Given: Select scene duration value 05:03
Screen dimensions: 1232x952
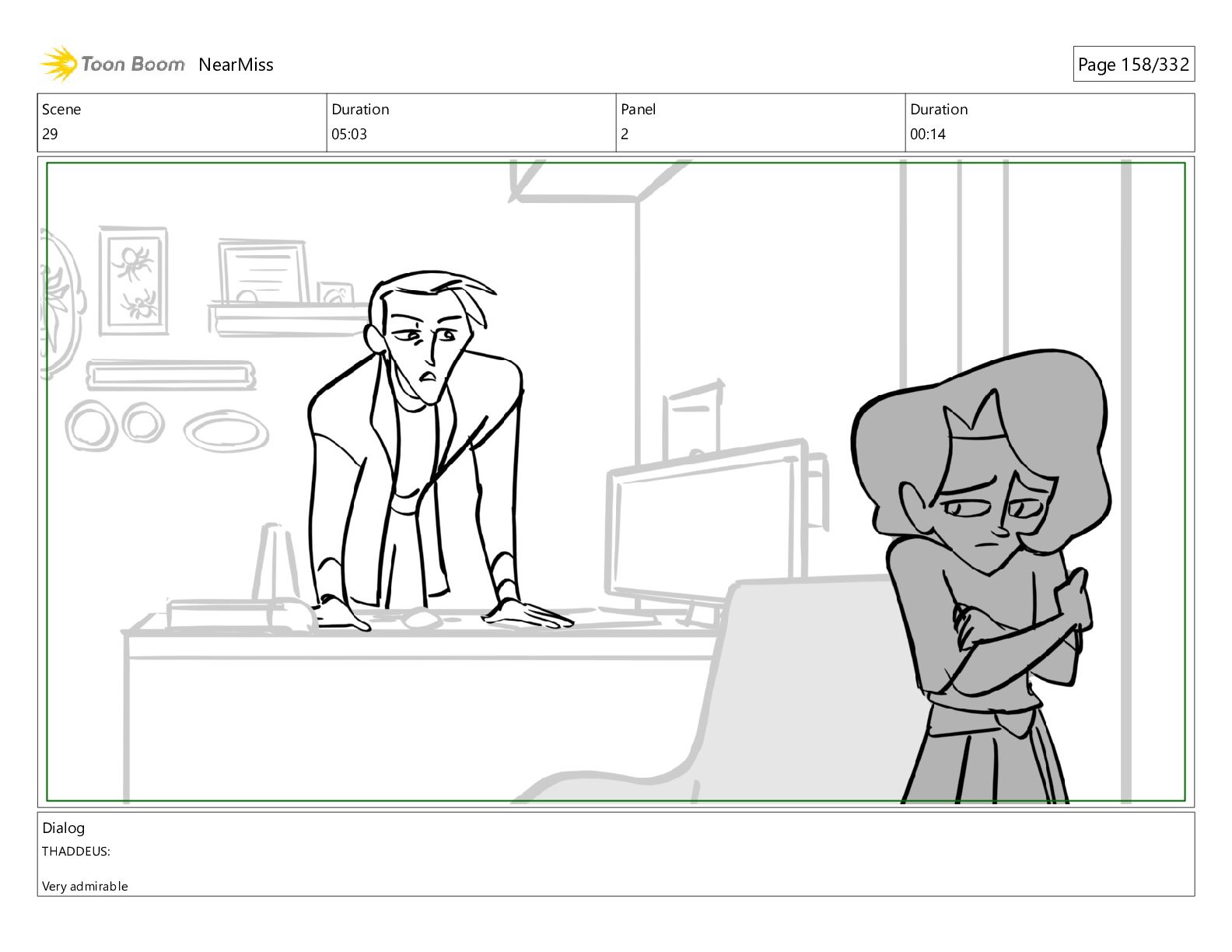Looking at the screenshot, I should 349,134.
